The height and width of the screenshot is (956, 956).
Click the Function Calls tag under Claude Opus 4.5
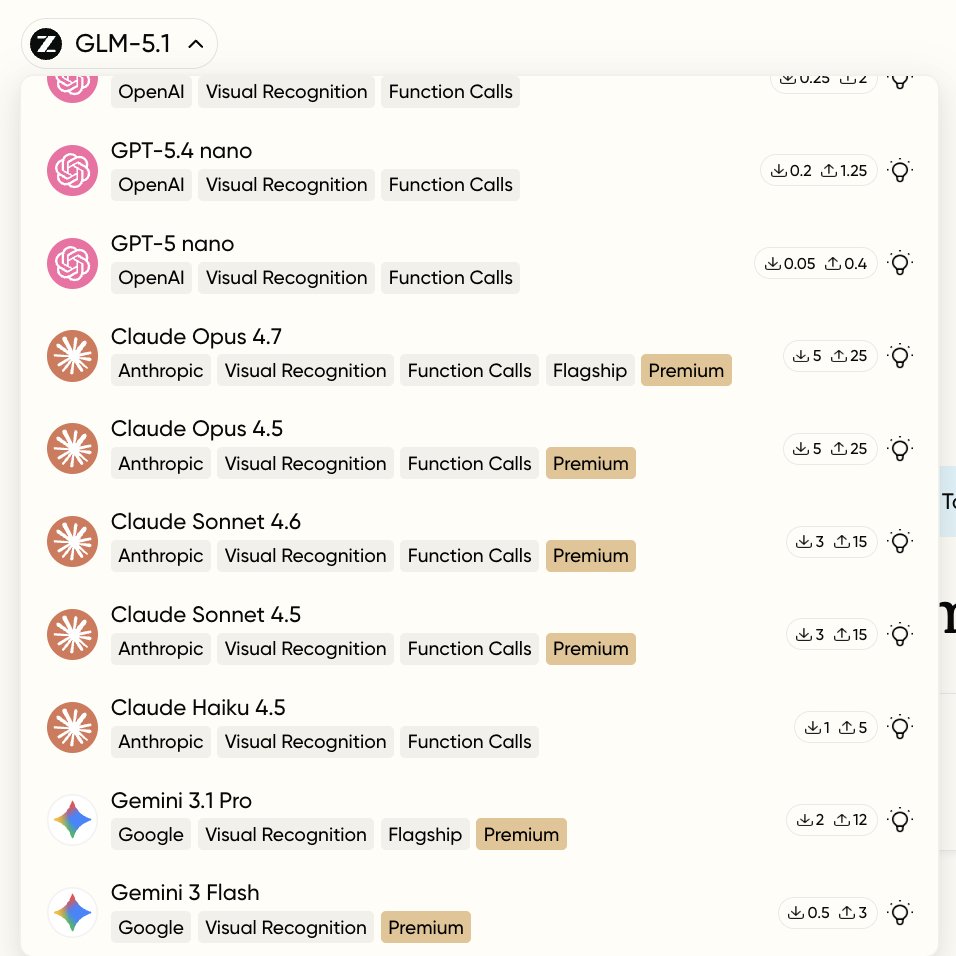[x=469, y=463]
